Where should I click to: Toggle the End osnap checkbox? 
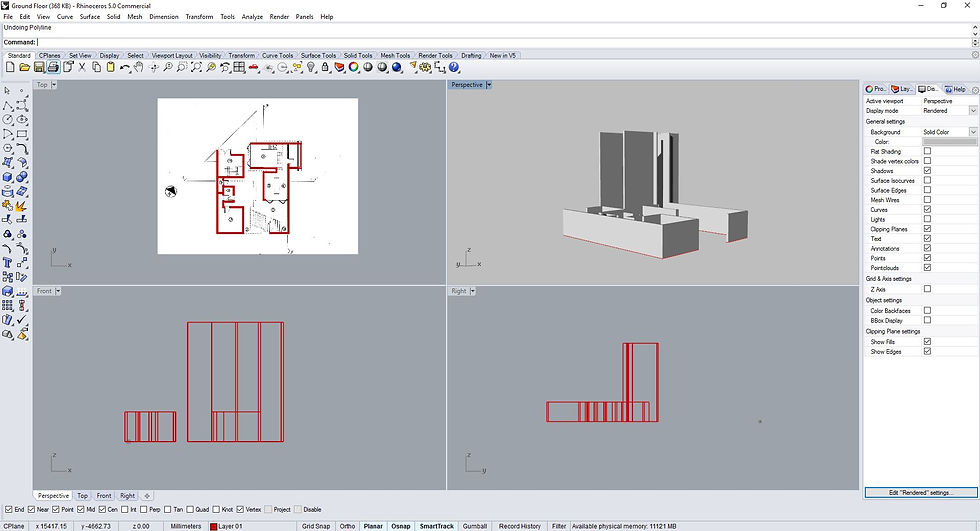point(8,509)
